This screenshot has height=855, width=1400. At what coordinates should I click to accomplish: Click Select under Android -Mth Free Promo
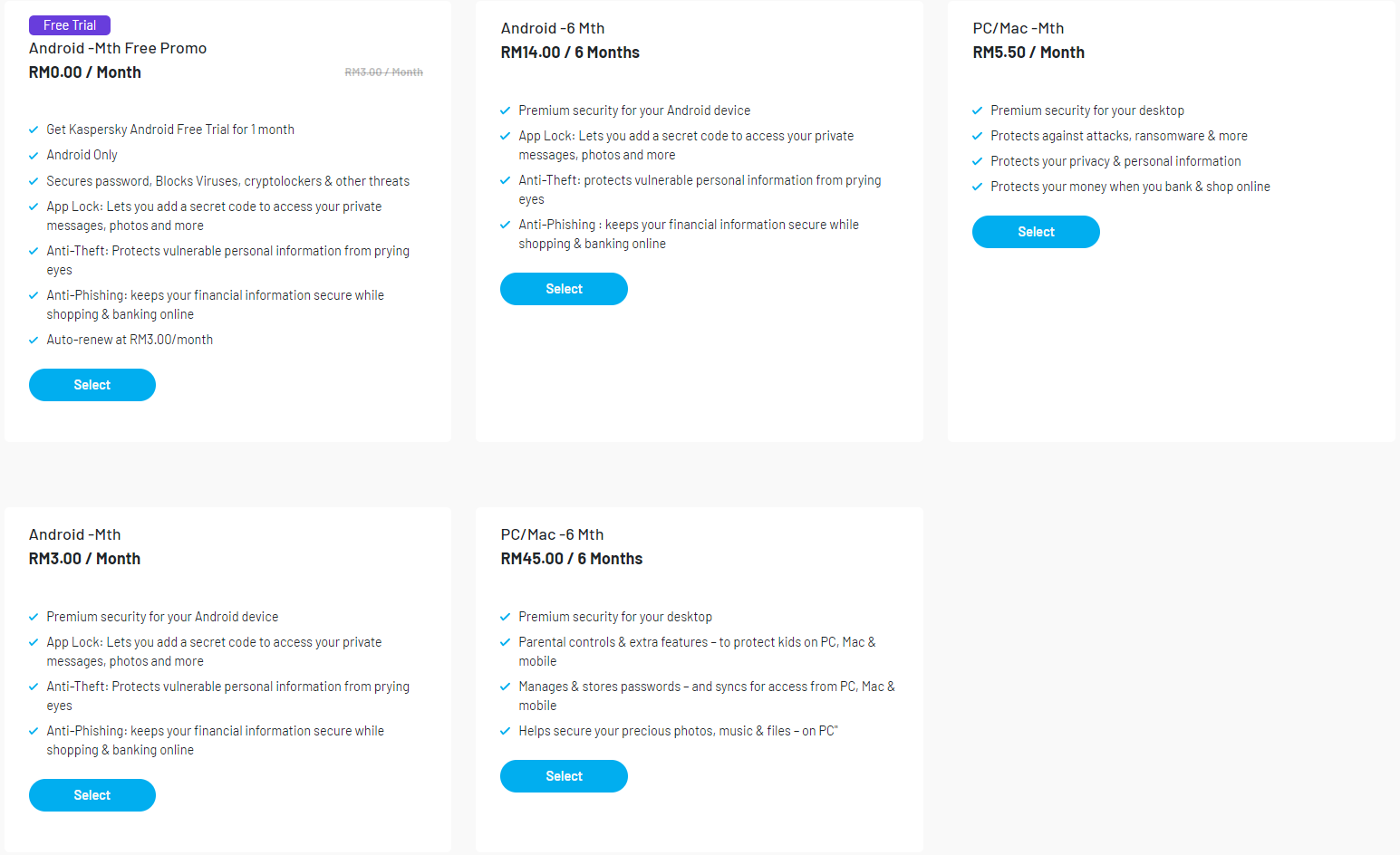pos(92,385)
